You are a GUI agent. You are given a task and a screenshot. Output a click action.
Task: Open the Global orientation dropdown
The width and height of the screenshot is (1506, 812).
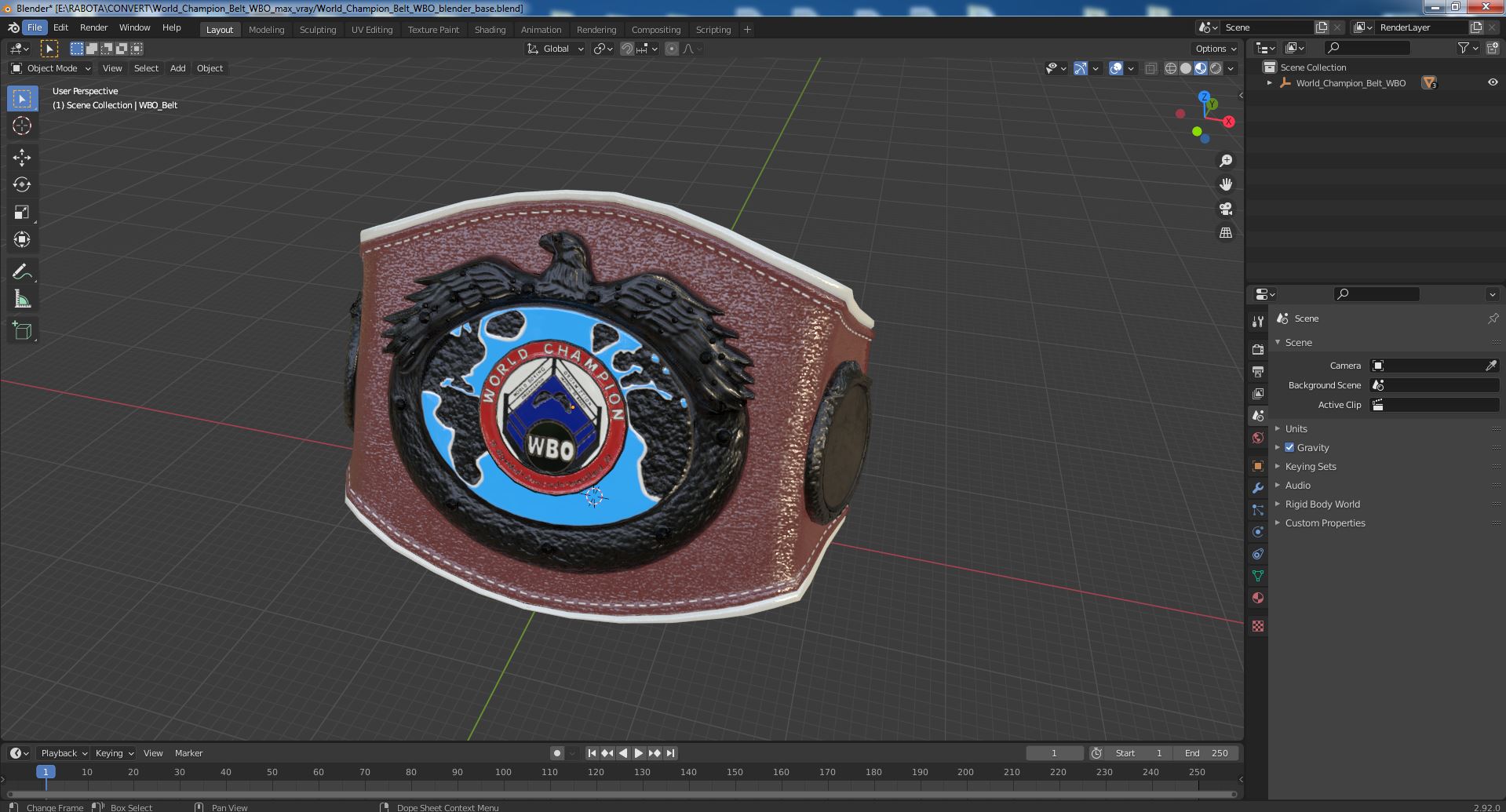(x=556, y=49)
